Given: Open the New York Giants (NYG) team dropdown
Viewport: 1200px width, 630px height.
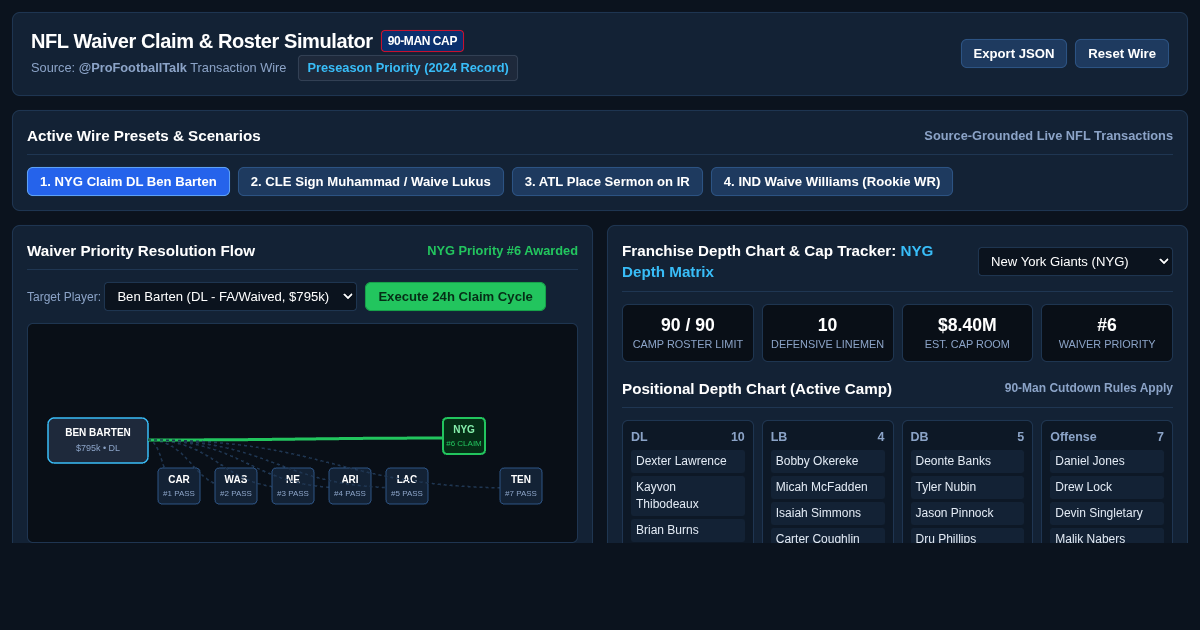Looking at the screenshot, I should coord(1075,262).
